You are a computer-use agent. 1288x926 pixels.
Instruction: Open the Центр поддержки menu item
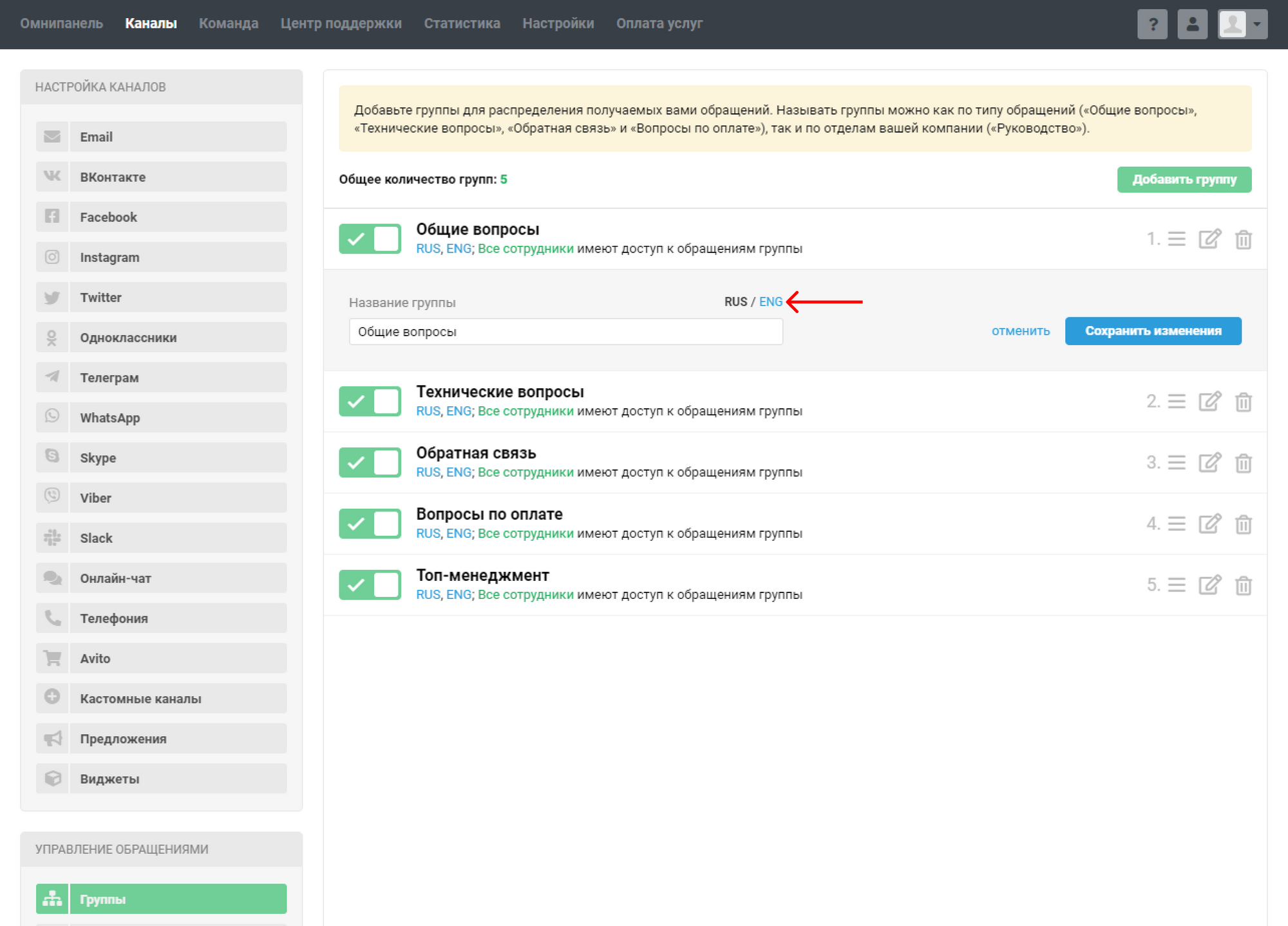[341, 23]
